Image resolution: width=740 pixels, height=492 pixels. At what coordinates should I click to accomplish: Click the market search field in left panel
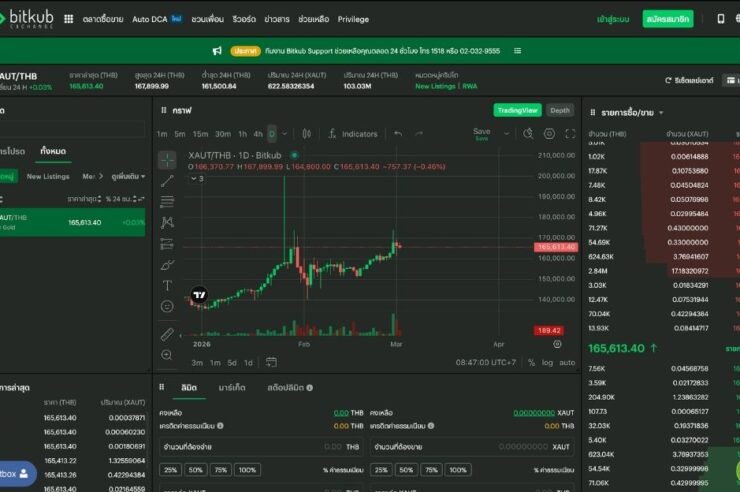[72, 129]
